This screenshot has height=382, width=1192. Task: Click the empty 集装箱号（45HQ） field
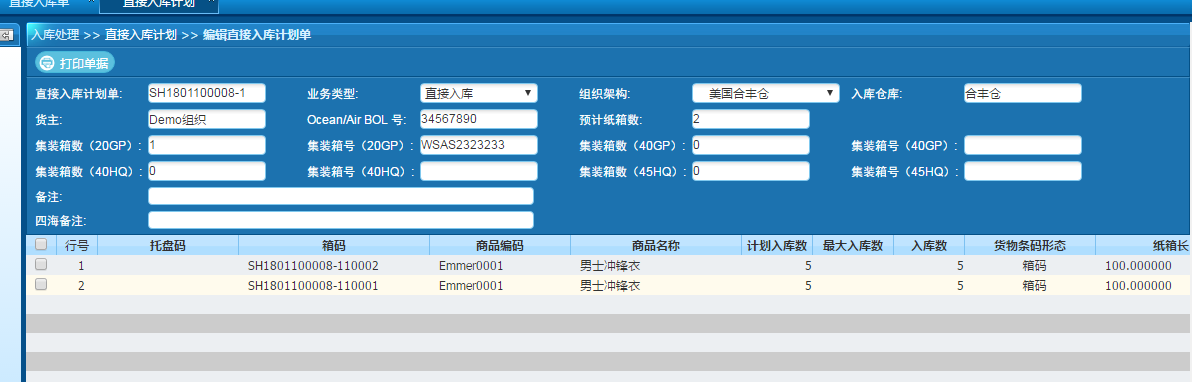click(x=1022, y=171)
